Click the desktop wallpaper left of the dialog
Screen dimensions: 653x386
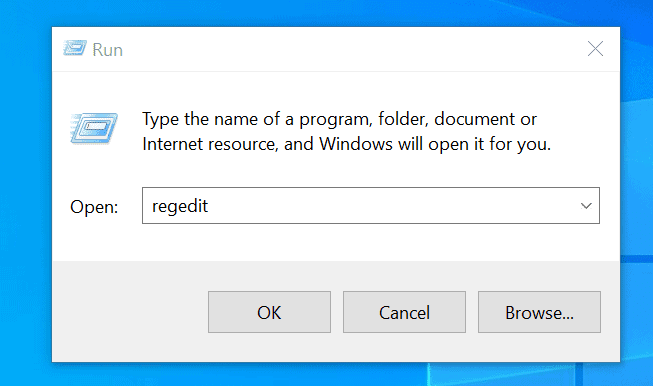[25, 192]
